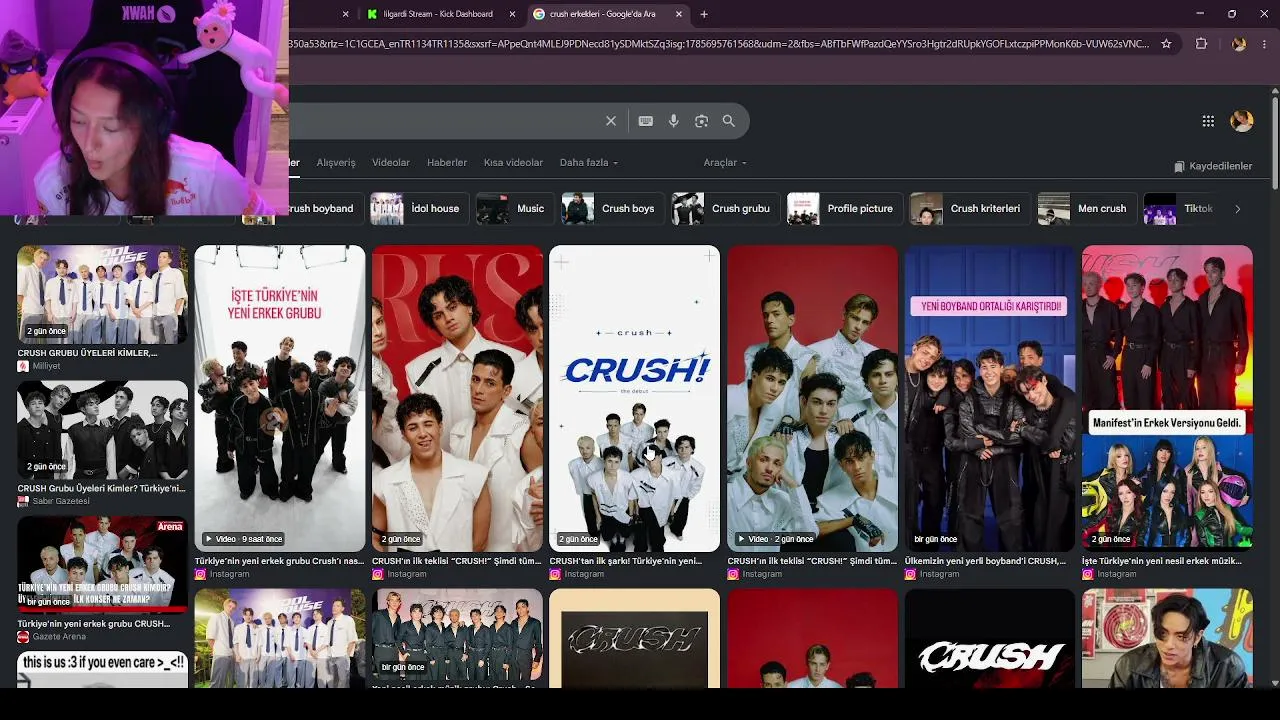Close the Ilgardi Stream Kick Dashboard tab

(x=513, y=14)
